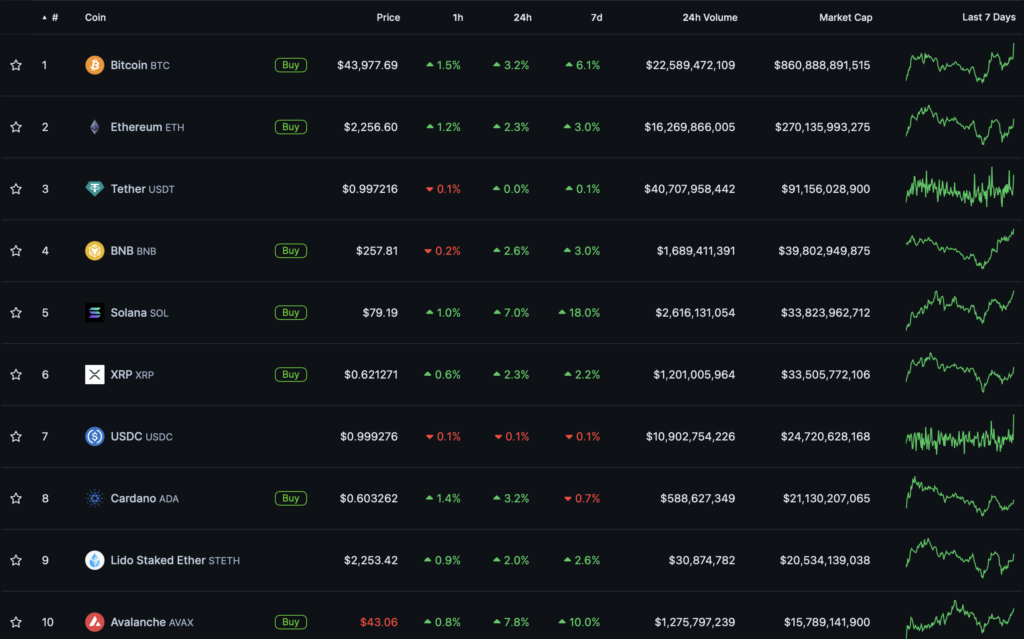Click the XRP logo icon

tap(95, 375)
